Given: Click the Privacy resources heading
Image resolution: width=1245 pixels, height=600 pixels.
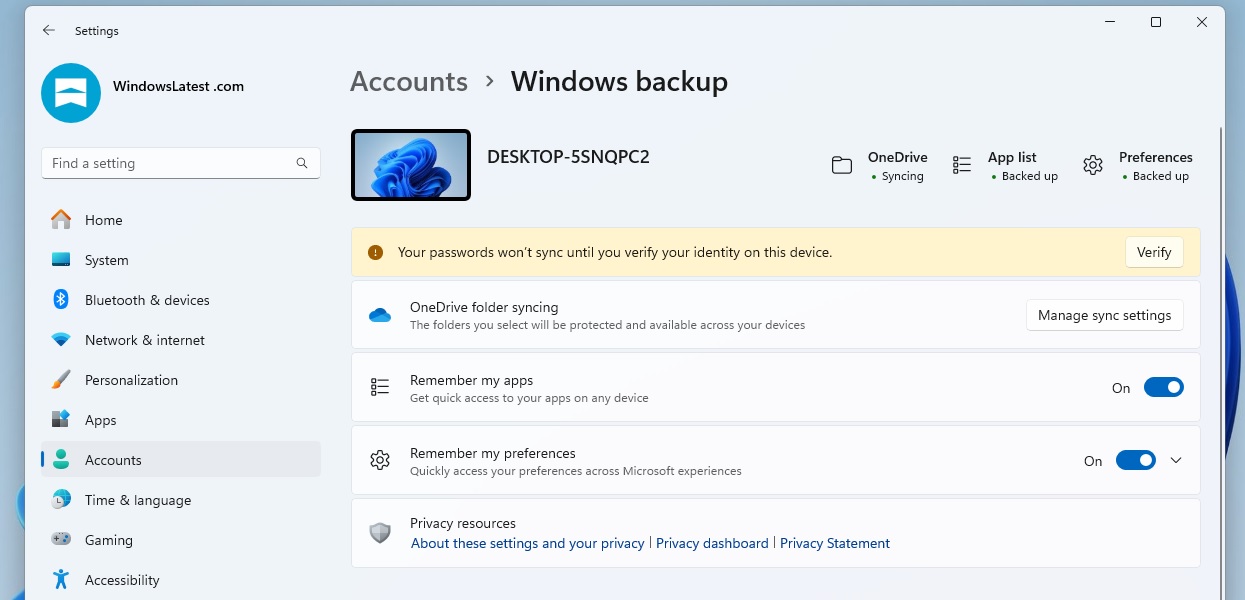Looking at the screenshot, I should (x=463, y=523).
